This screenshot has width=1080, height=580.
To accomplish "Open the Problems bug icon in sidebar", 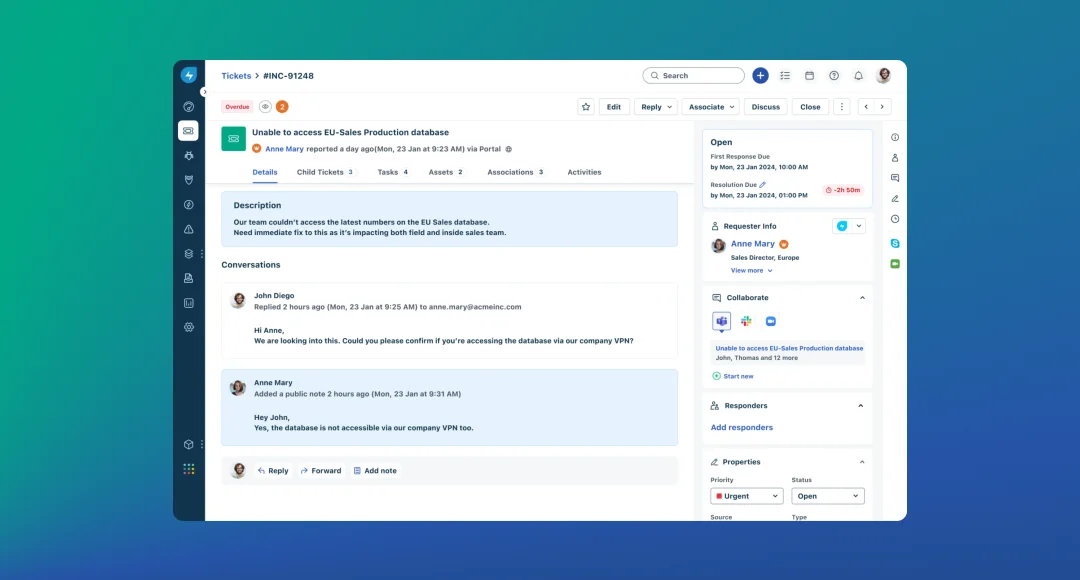I will 189,156.
